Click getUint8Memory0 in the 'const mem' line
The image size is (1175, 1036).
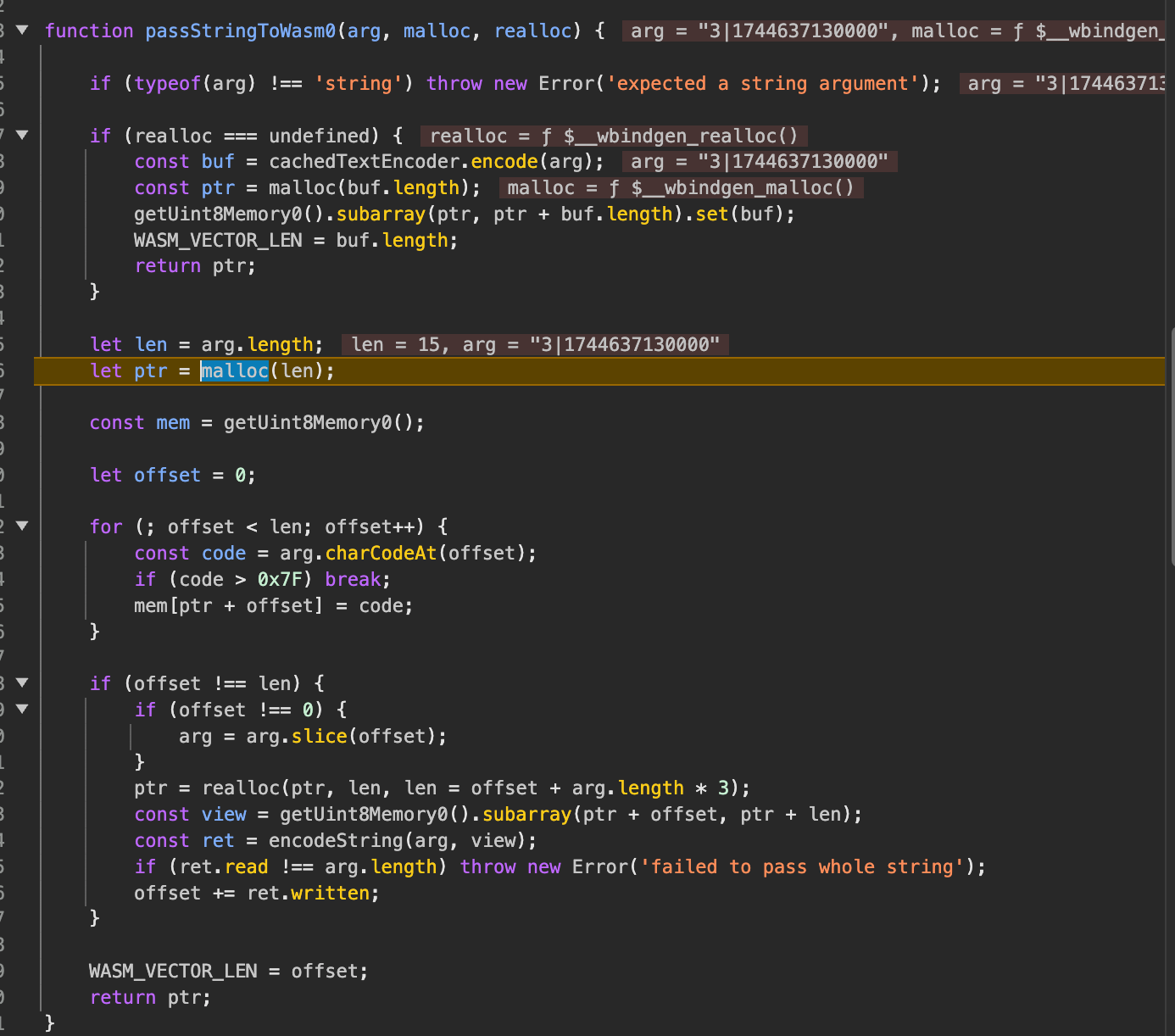click(306, 423)
